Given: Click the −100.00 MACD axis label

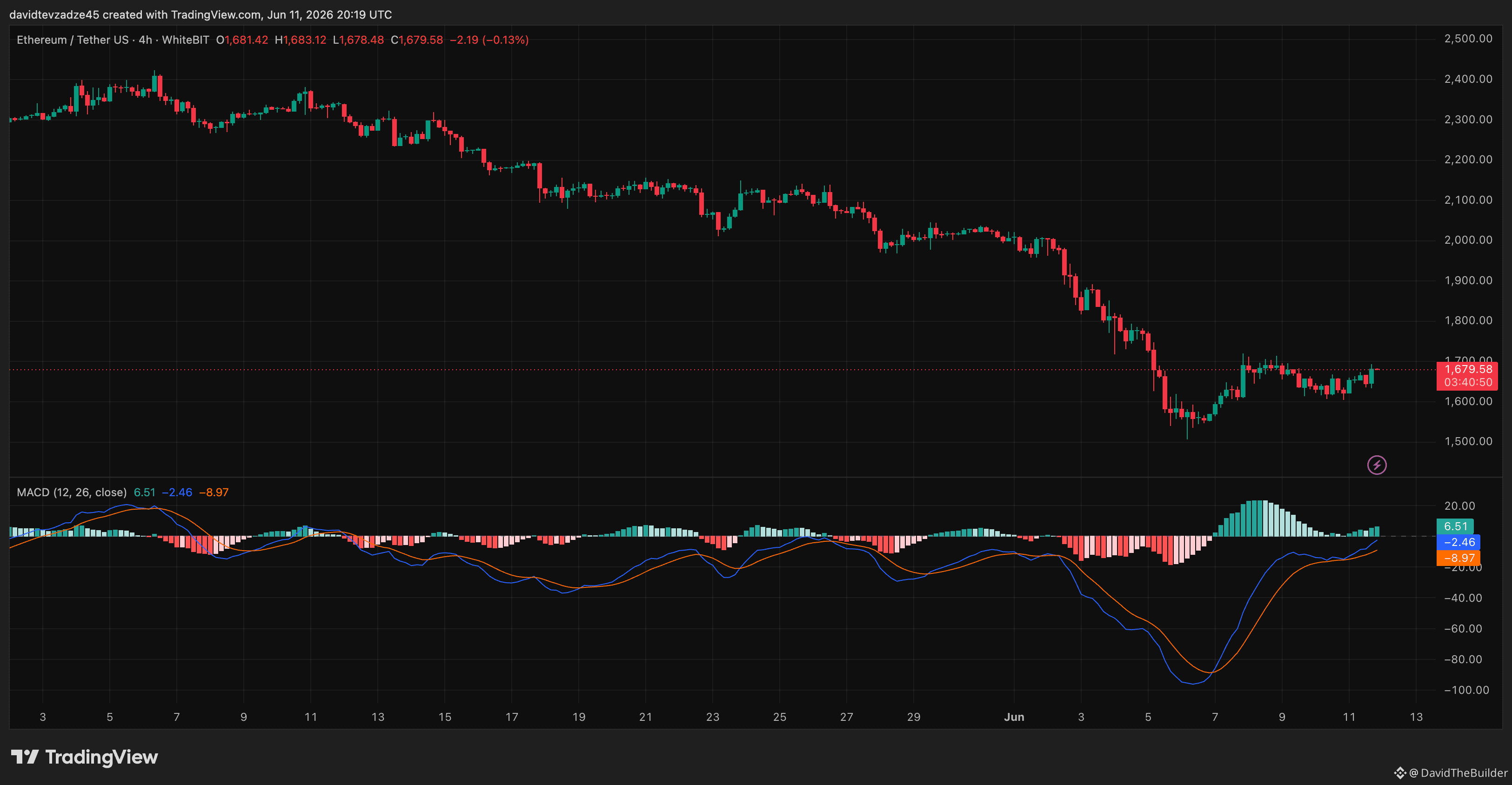Looking at the screenshot, I should [x=1466, y=690].
